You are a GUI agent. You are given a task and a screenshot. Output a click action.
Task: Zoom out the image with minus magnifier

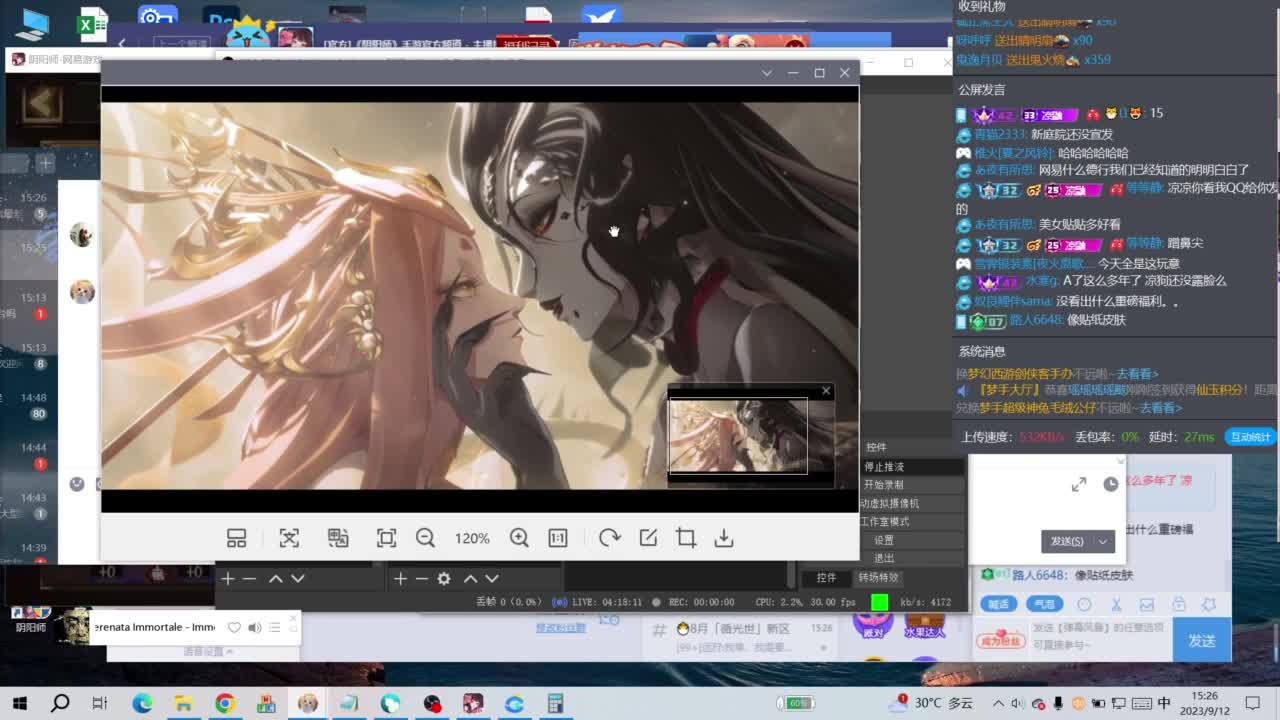(x=425, y=538)
